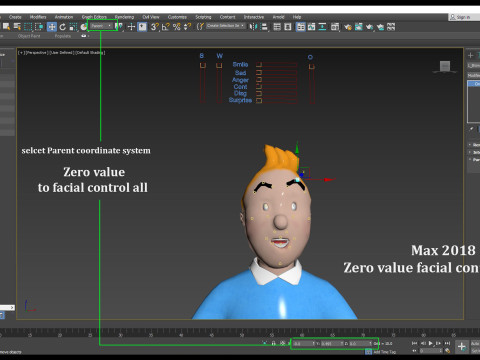
Task: Toggle the Ribbon display icon
Action: tap(301, 27)
